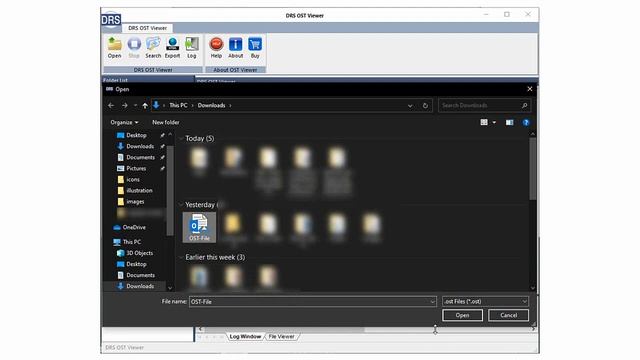
Task: Select 3D Objects folder
Action: [x=140, y=253]
